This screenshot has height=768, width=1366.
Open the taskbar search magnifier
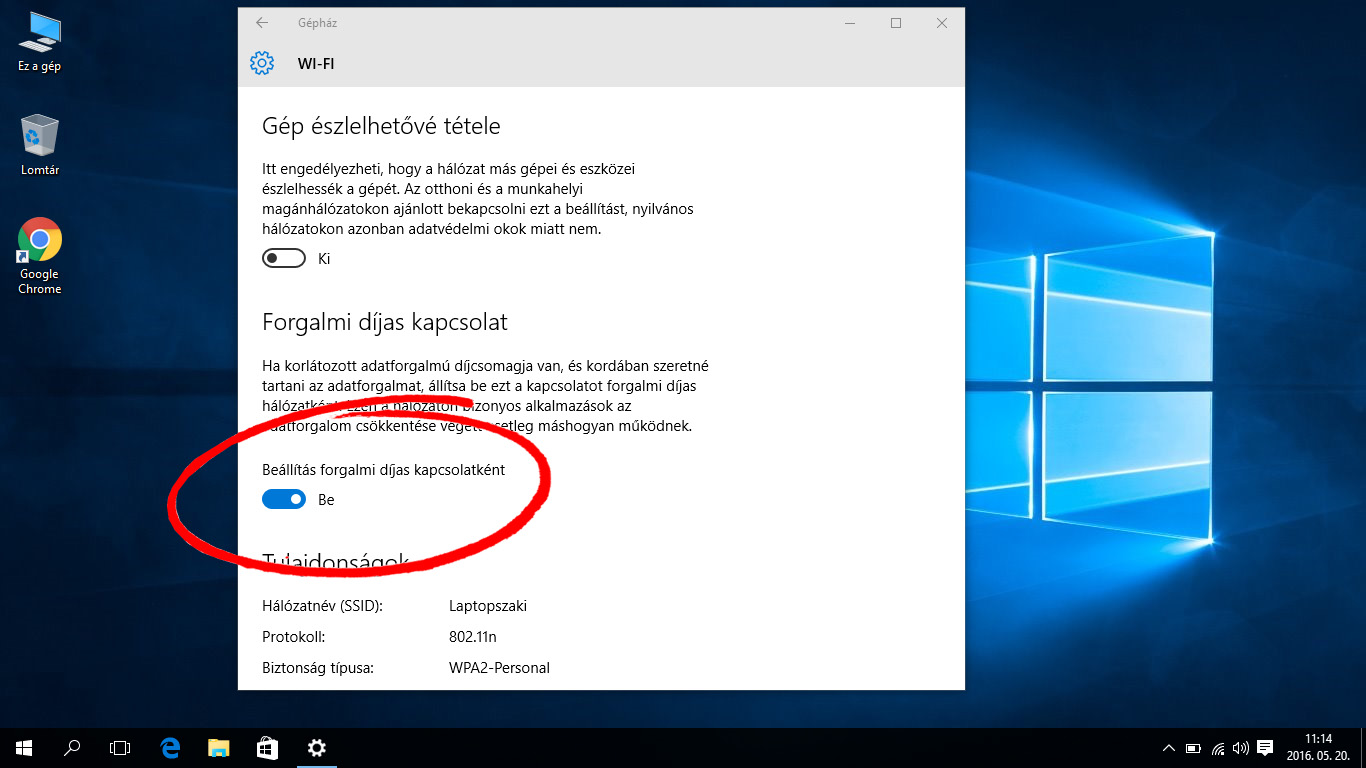(72, 747)
